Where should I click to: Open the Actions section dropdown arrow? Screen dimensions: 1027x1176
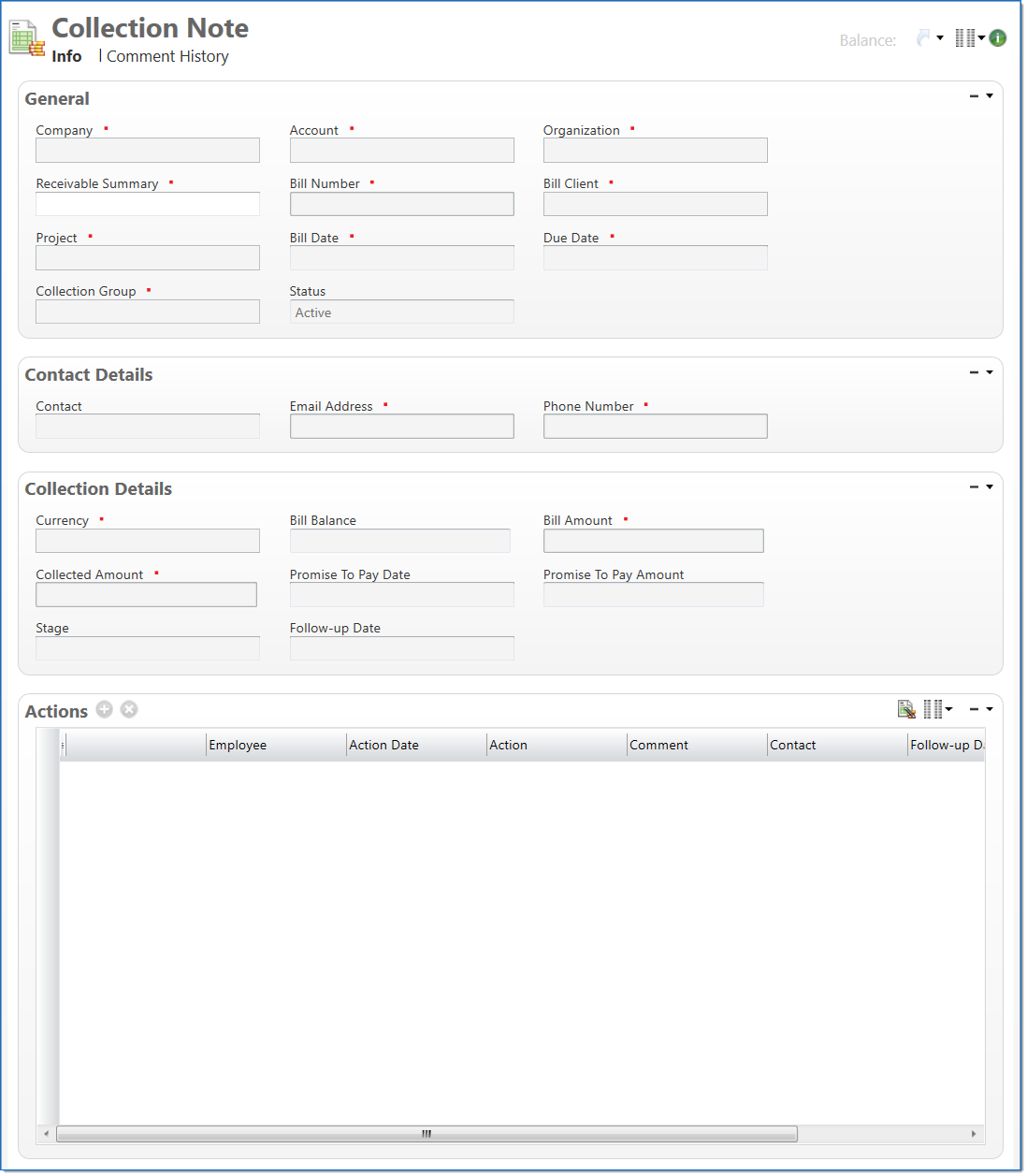pos(990,710)
